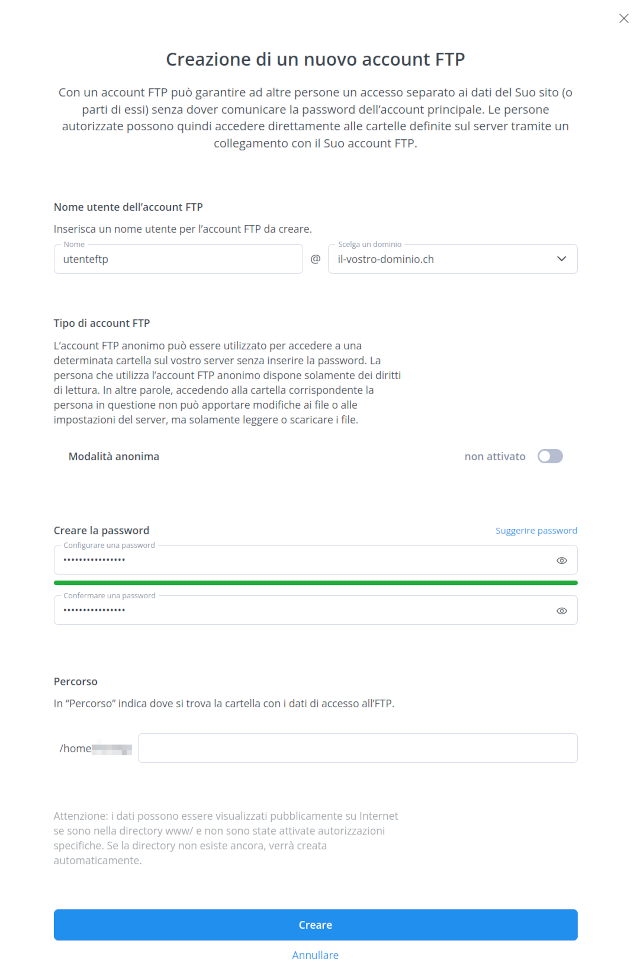Click the Creazione di un nuovo account FTP title
The image size is (640, 972).
point(316,60)
